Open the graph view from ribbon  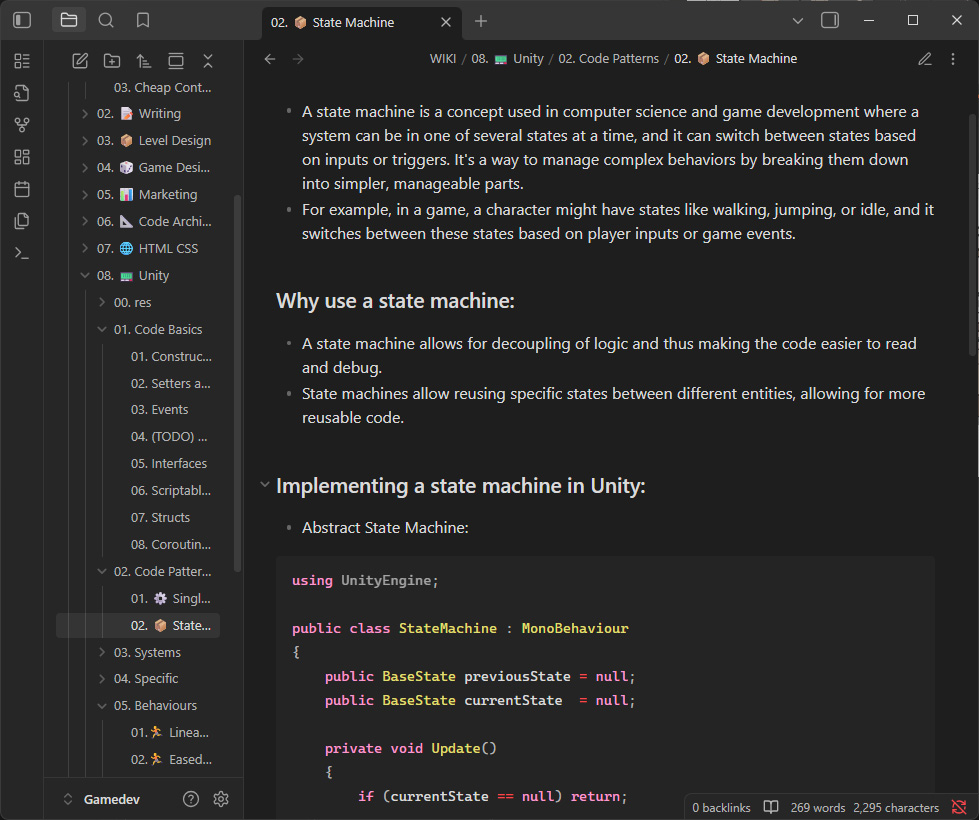click(22, 125)
